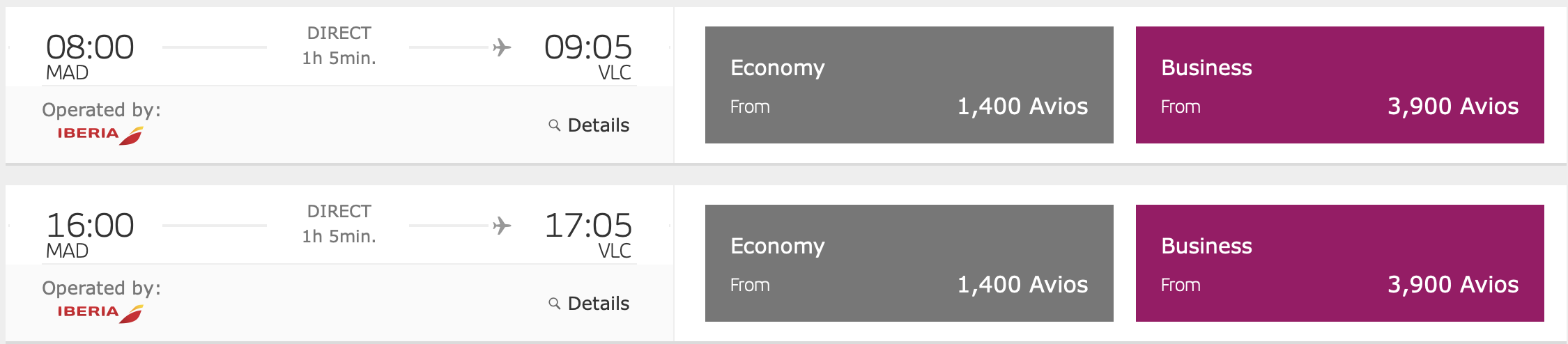Click the 1h 5min duration on the 16:00 flight
Viewport: 1568px width, 344px height.
point(339,237)
